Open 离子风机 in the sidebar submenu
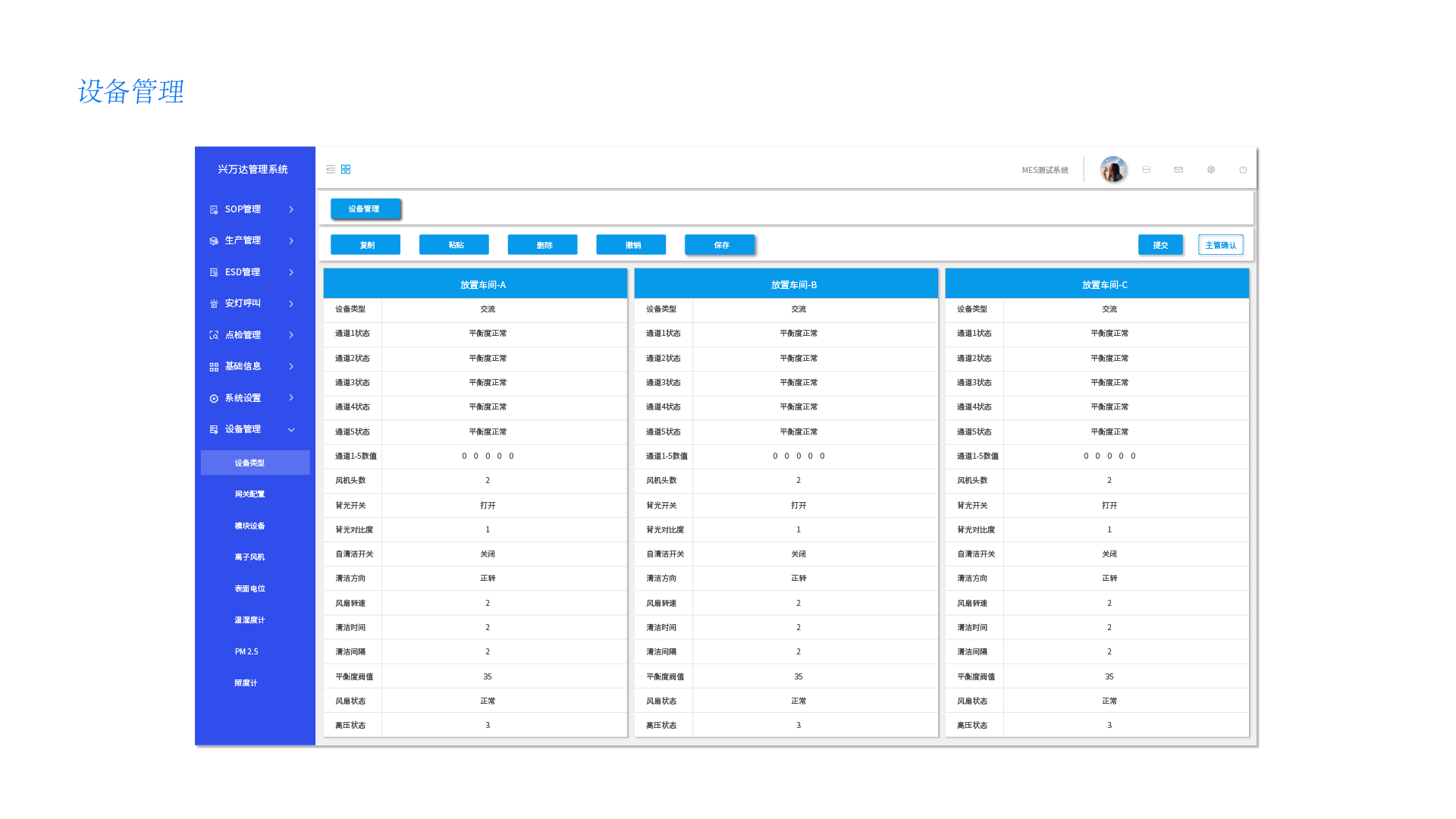 click(249, 557)
